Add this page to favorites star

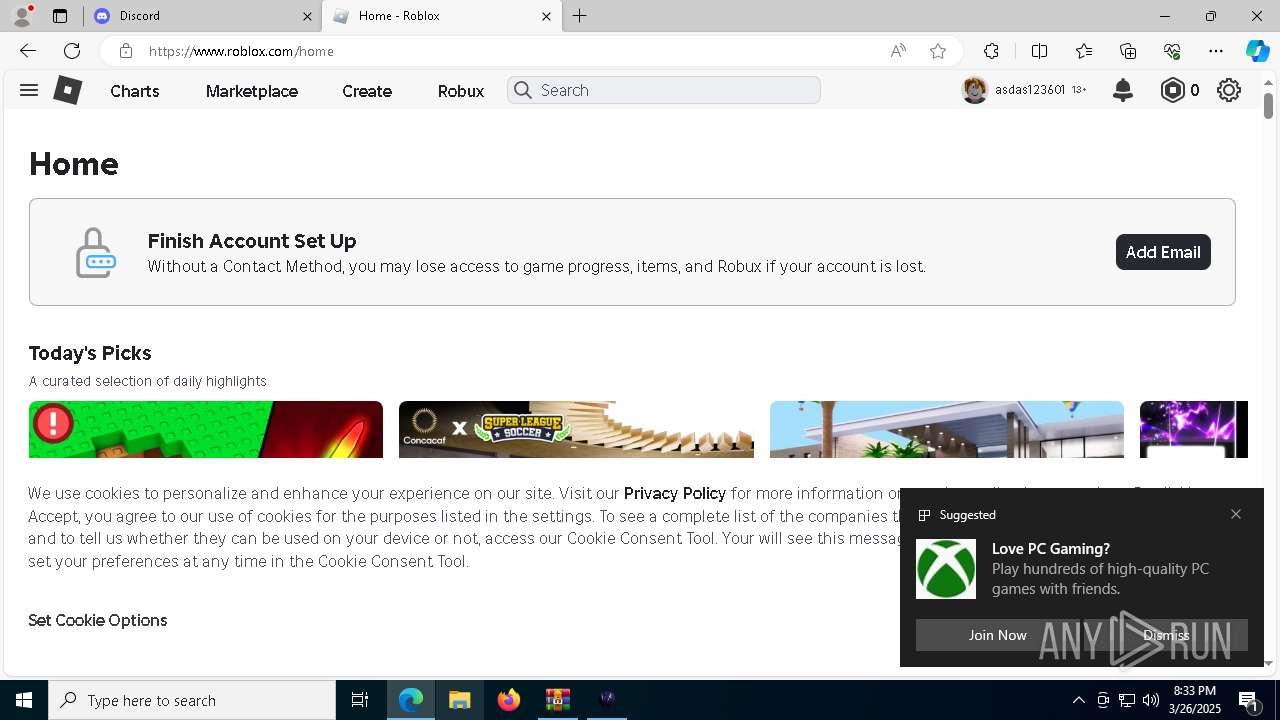click(x=938, y=51)
